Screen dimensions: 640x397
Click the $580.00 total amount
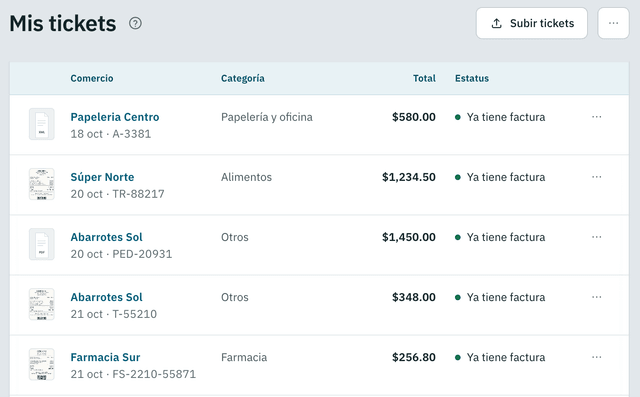click(x=413, y=117)
